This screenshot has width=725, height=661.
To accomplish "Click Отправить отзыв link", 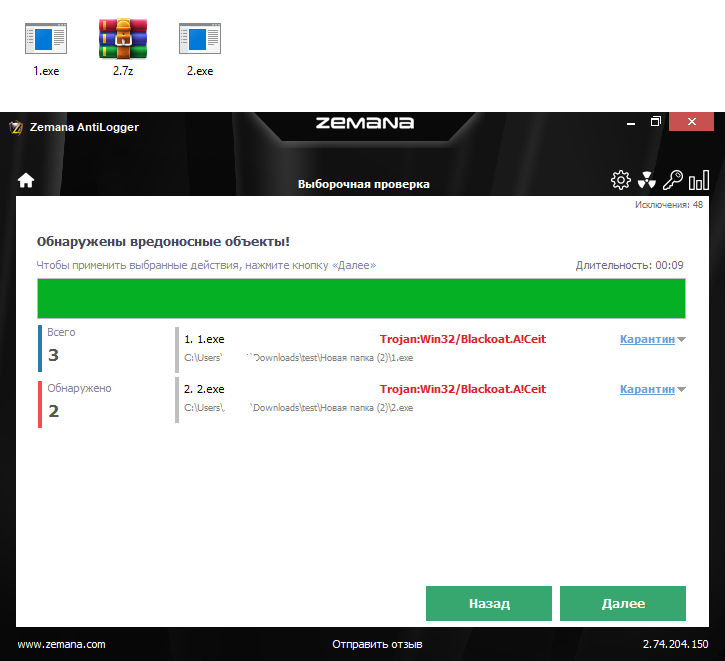I will [x=377, y=644].
